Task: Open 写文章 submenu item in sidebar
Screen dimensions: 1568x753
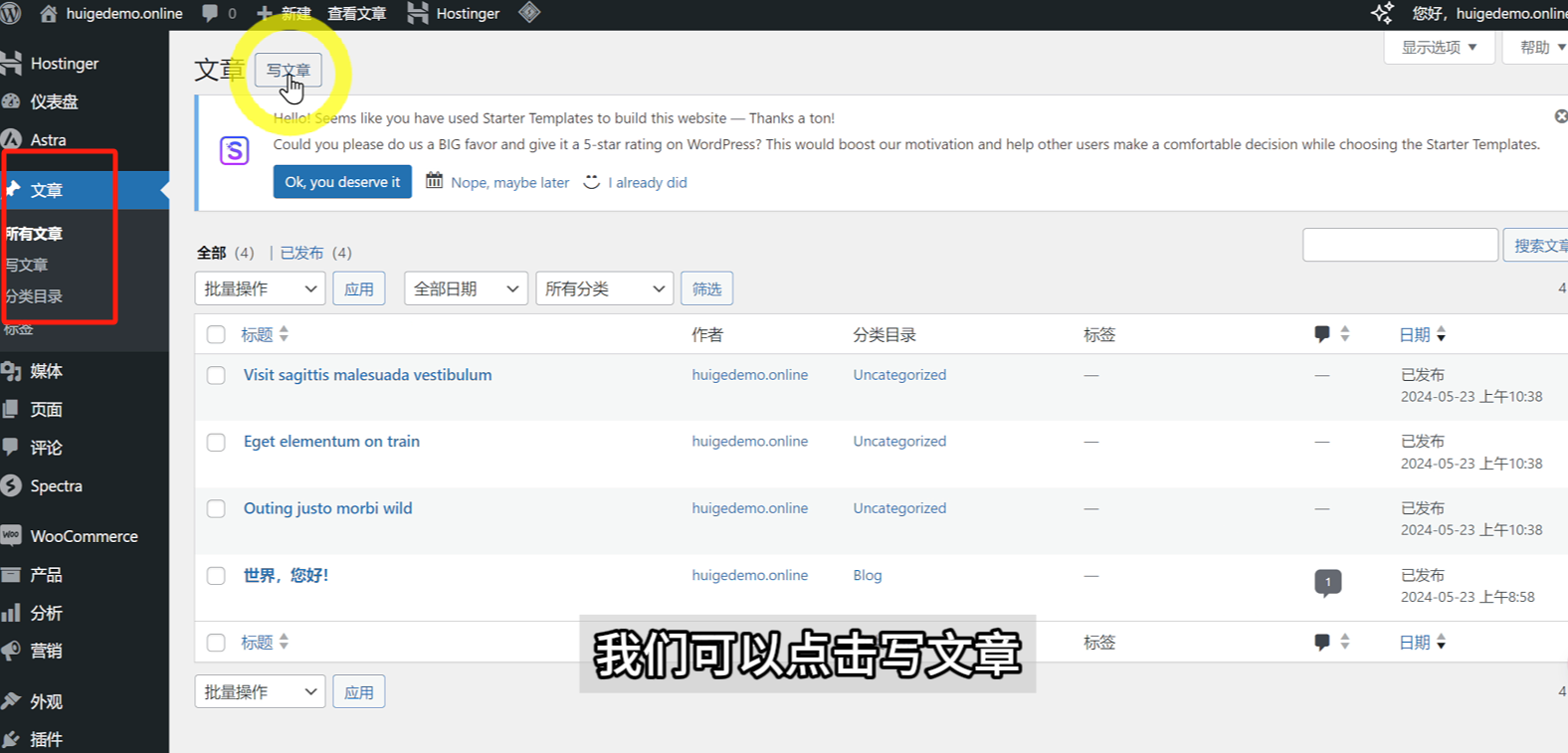Action: point(27,265)
